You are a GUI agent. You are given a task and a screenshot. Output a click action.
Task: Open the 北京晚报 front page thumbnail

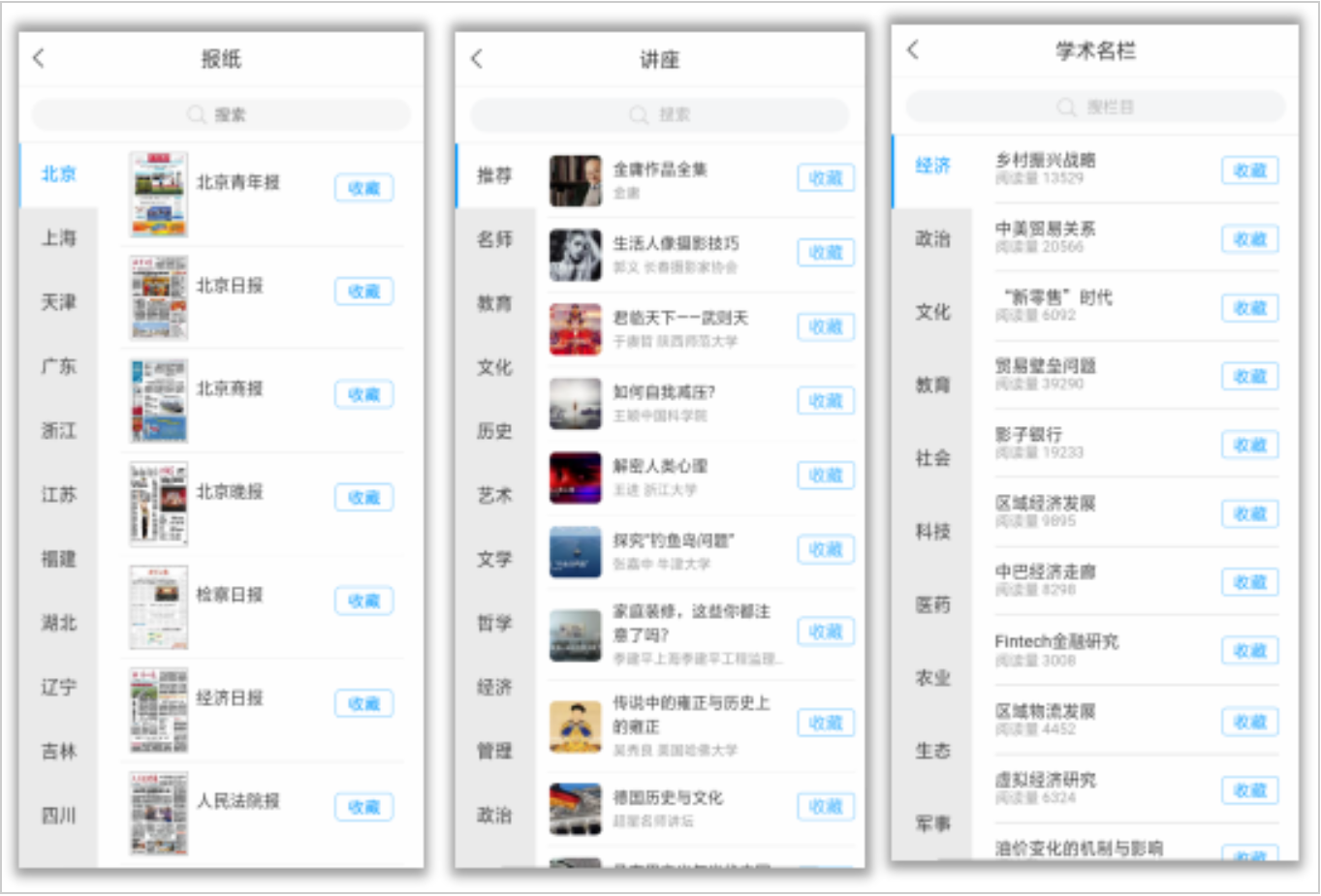click(x=159, y=504)
